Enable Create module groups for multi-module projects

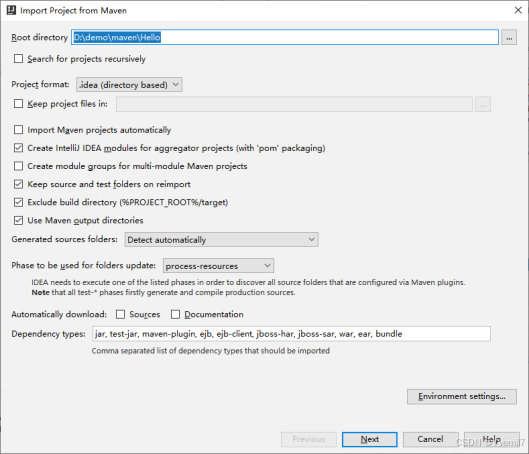19,166
